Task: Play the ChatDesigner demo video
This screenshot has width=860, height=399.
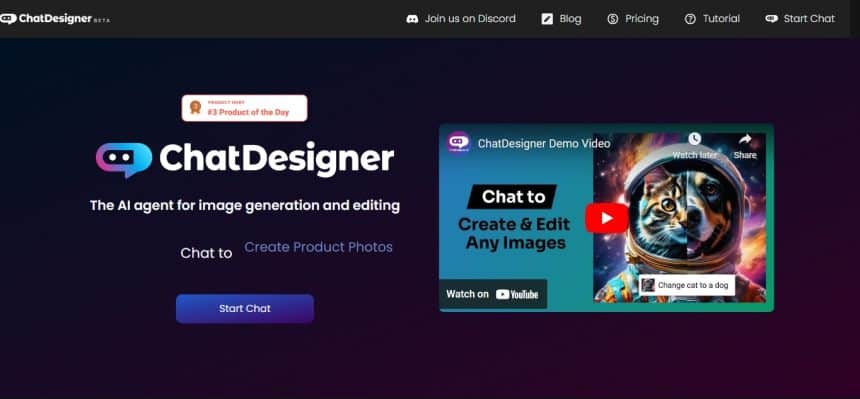Action: pyautogui.click(x=607, y=218)
